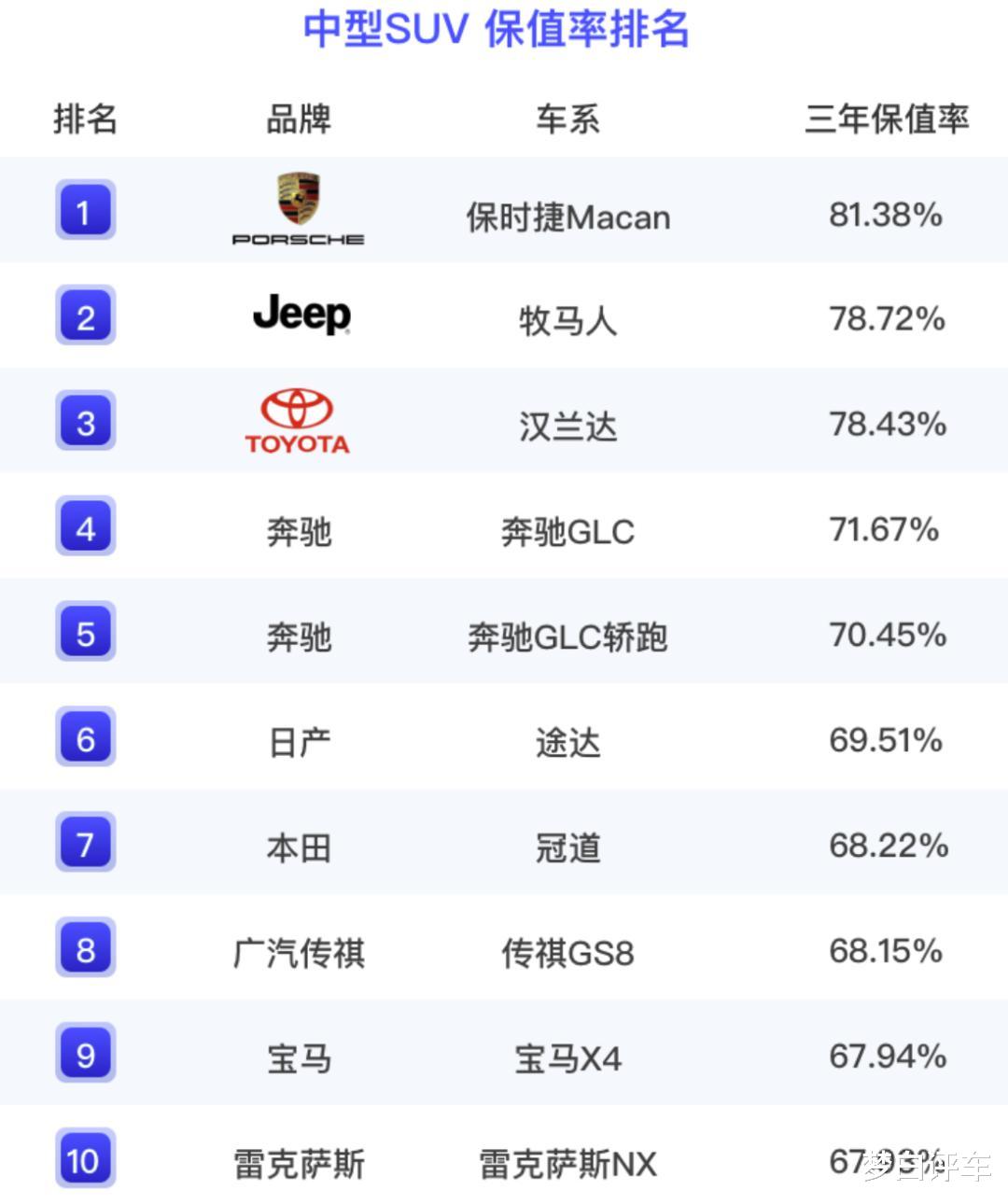Click the 中型SUV 保值率排名 title
Screen dimensions: 1008x1204
496,29
